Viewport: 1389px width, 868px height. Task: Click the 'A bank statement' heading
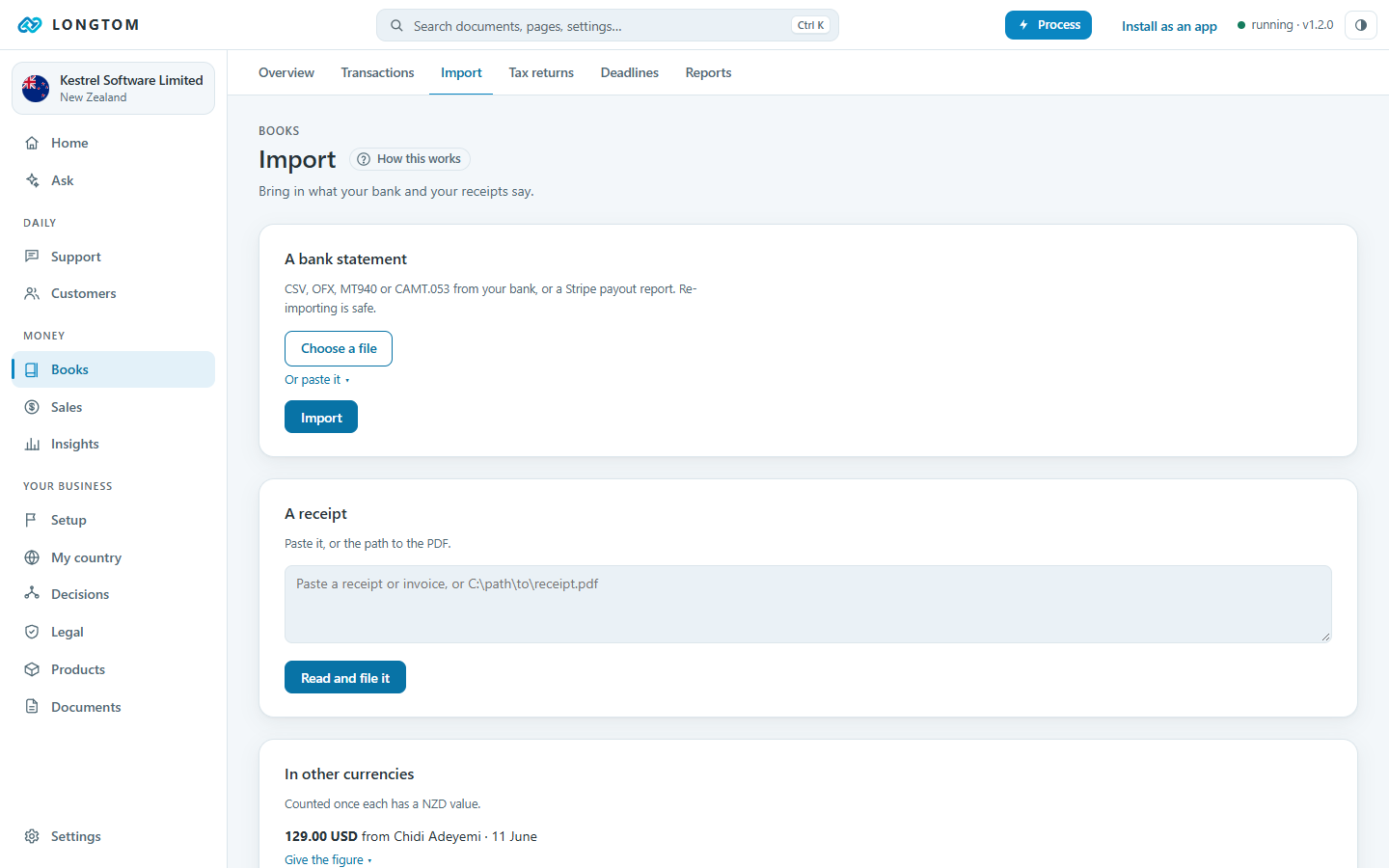tap(345, 258)
